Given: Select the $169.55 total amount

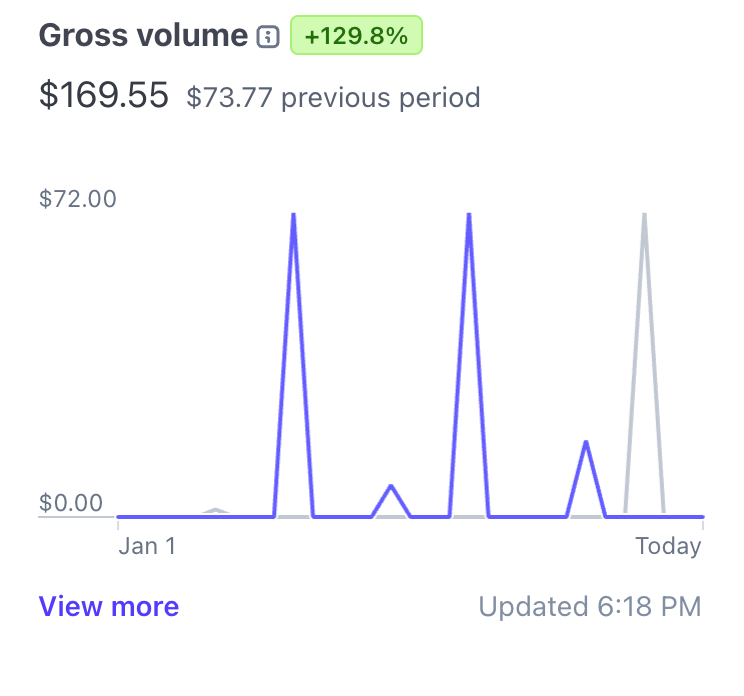Looking at the screenshot, I should [x=103, y=95].
